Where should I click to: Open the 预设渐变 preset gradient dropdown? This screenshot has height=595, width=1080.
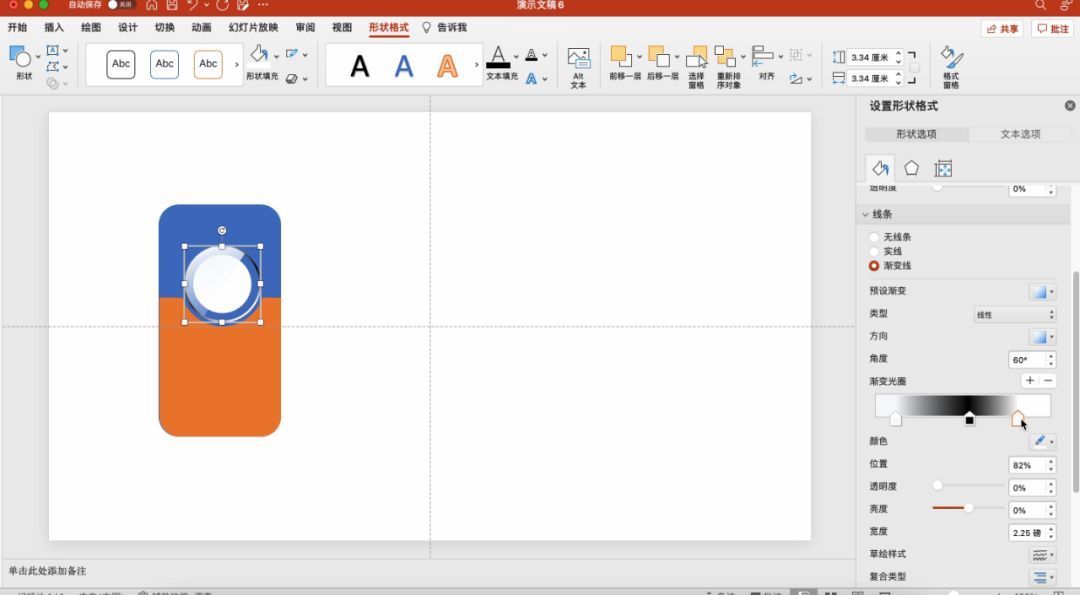point(1042,291)
